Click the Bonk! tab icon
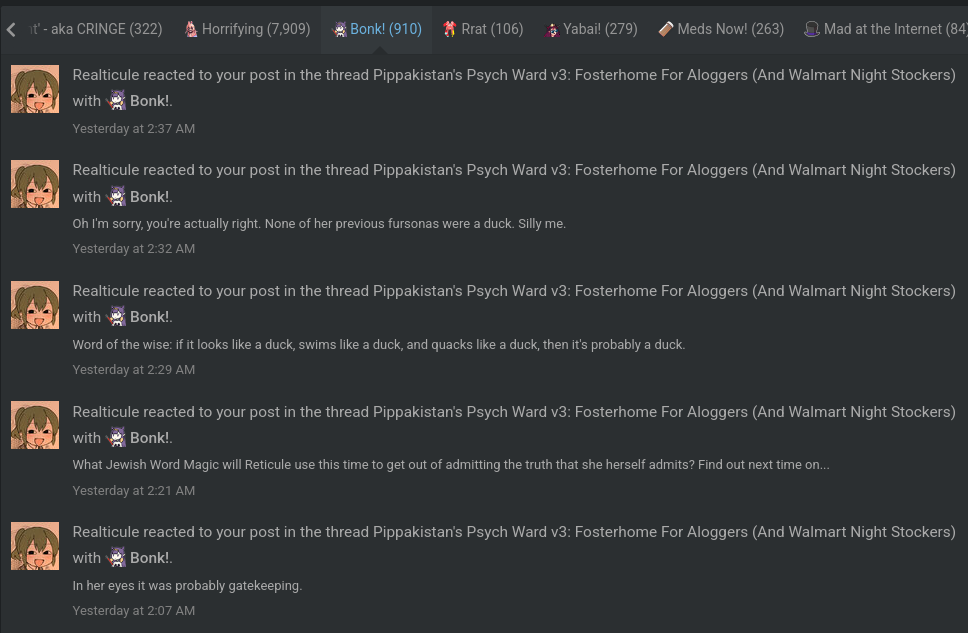This screenshot has height=633, width=968. (x=340, y=29)
